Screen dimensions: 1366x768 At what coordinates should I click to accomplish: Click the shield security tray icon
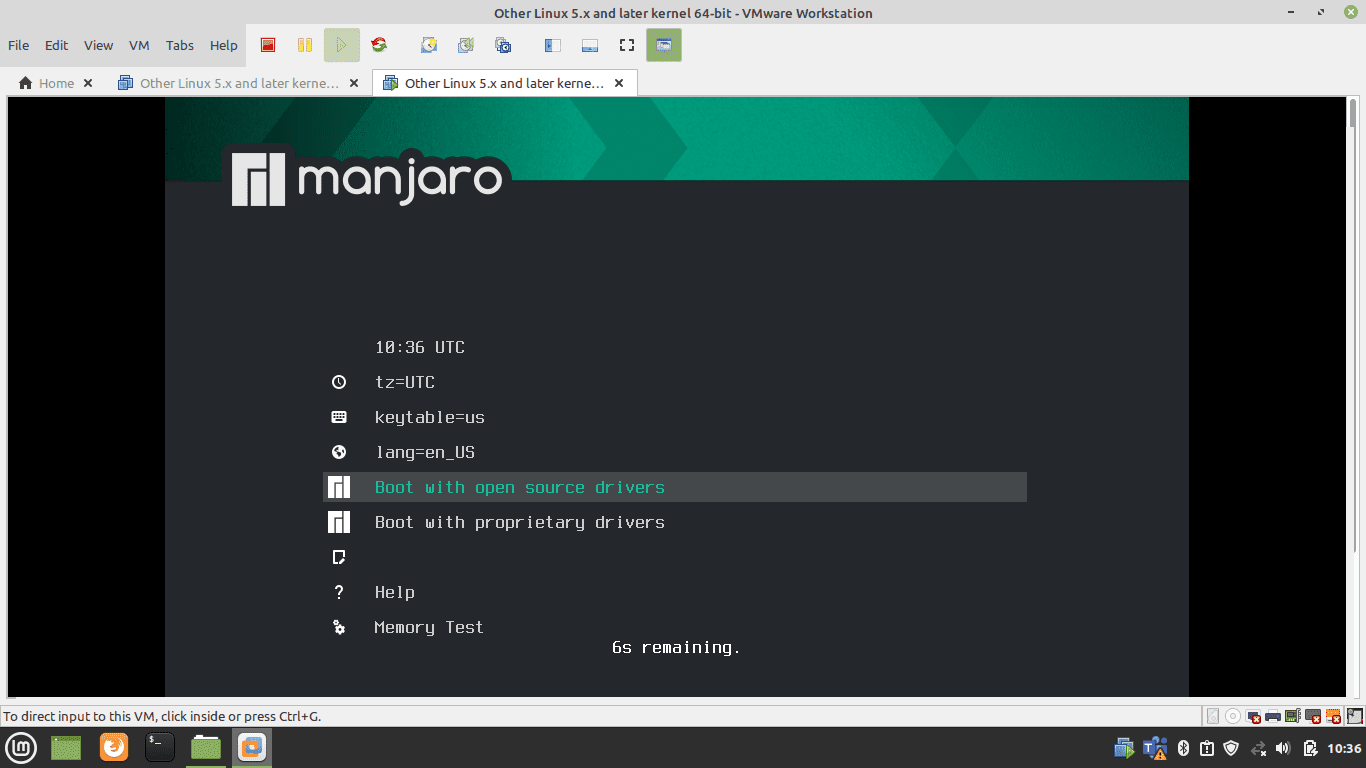pyautogui.click(x=1232, y=748)
